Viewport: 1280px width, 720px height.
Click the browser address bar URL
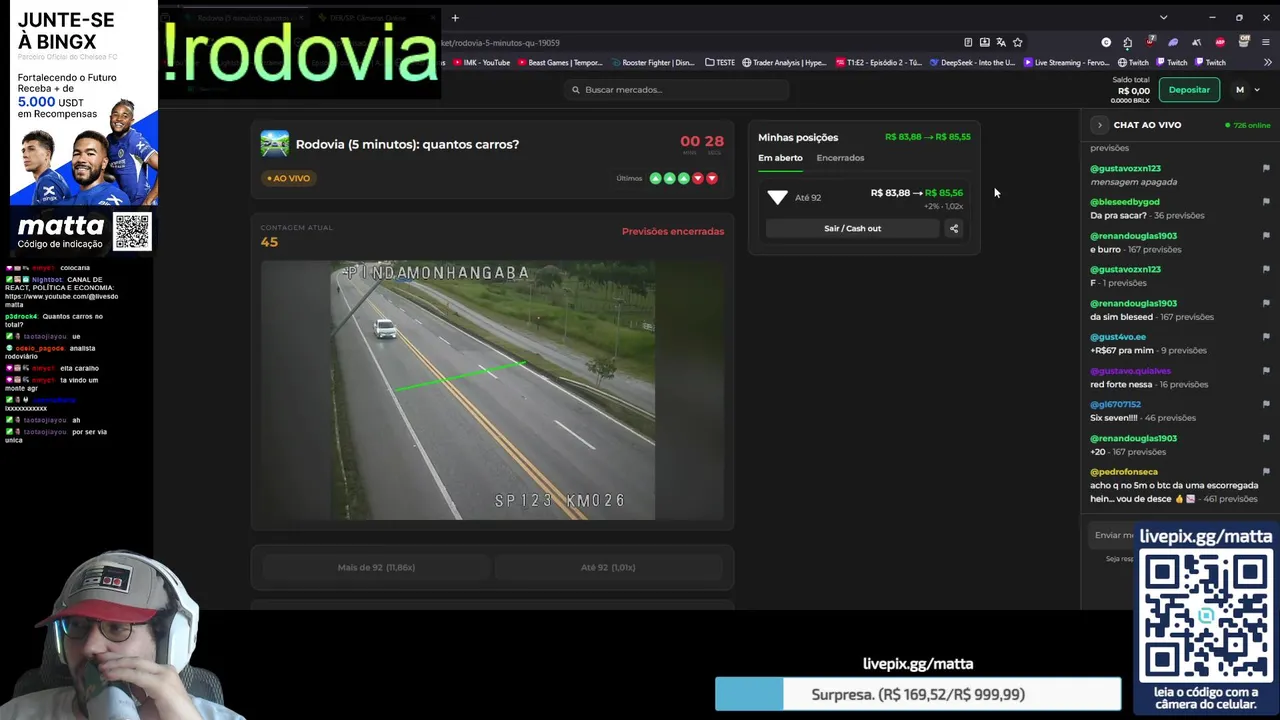coord(500,42)
